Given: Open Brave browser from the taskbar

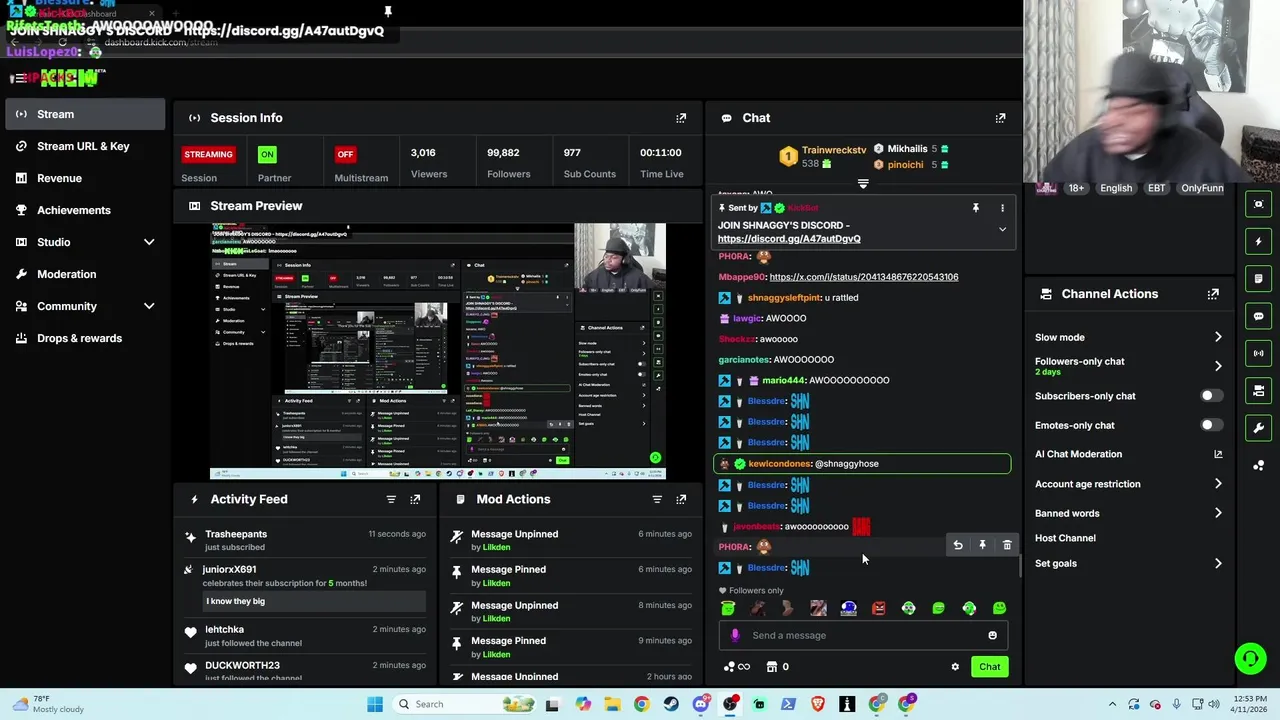Looking at the screenshot, I should (818, 704).
